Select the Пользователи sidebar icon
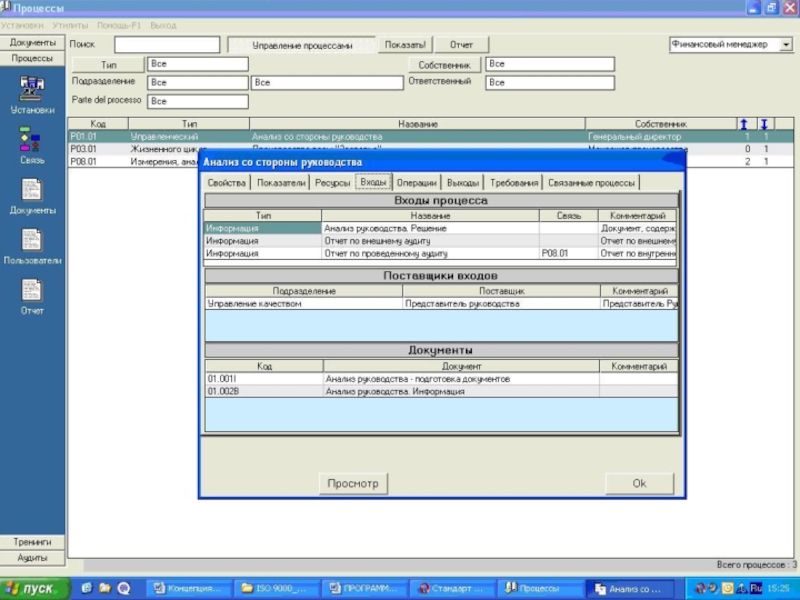The width and height of the screenshot is (800, 600). pos(32,240)
